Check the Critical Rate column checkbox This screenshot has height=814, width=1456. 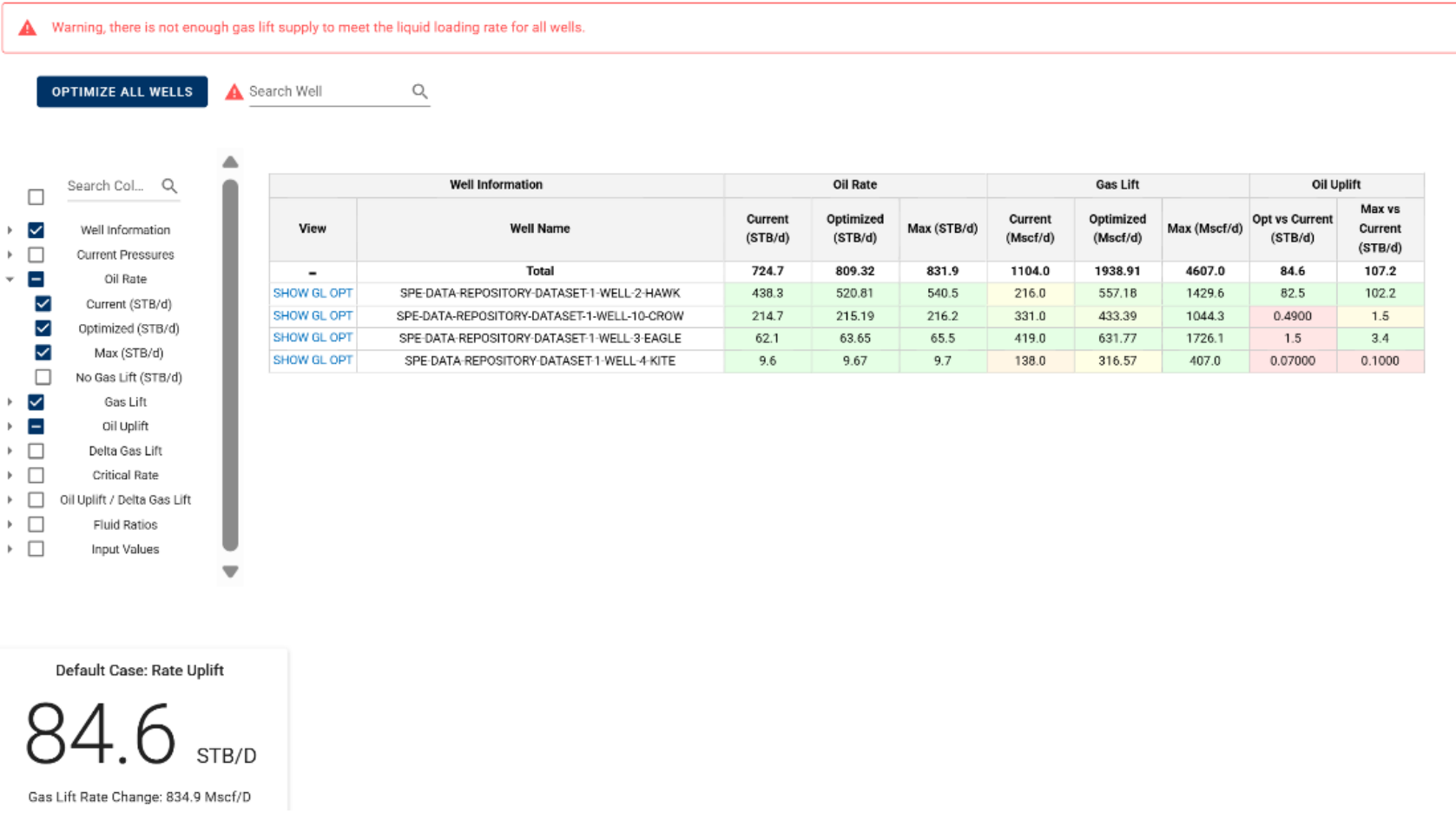pyautogui.click(x=36, y=475)
